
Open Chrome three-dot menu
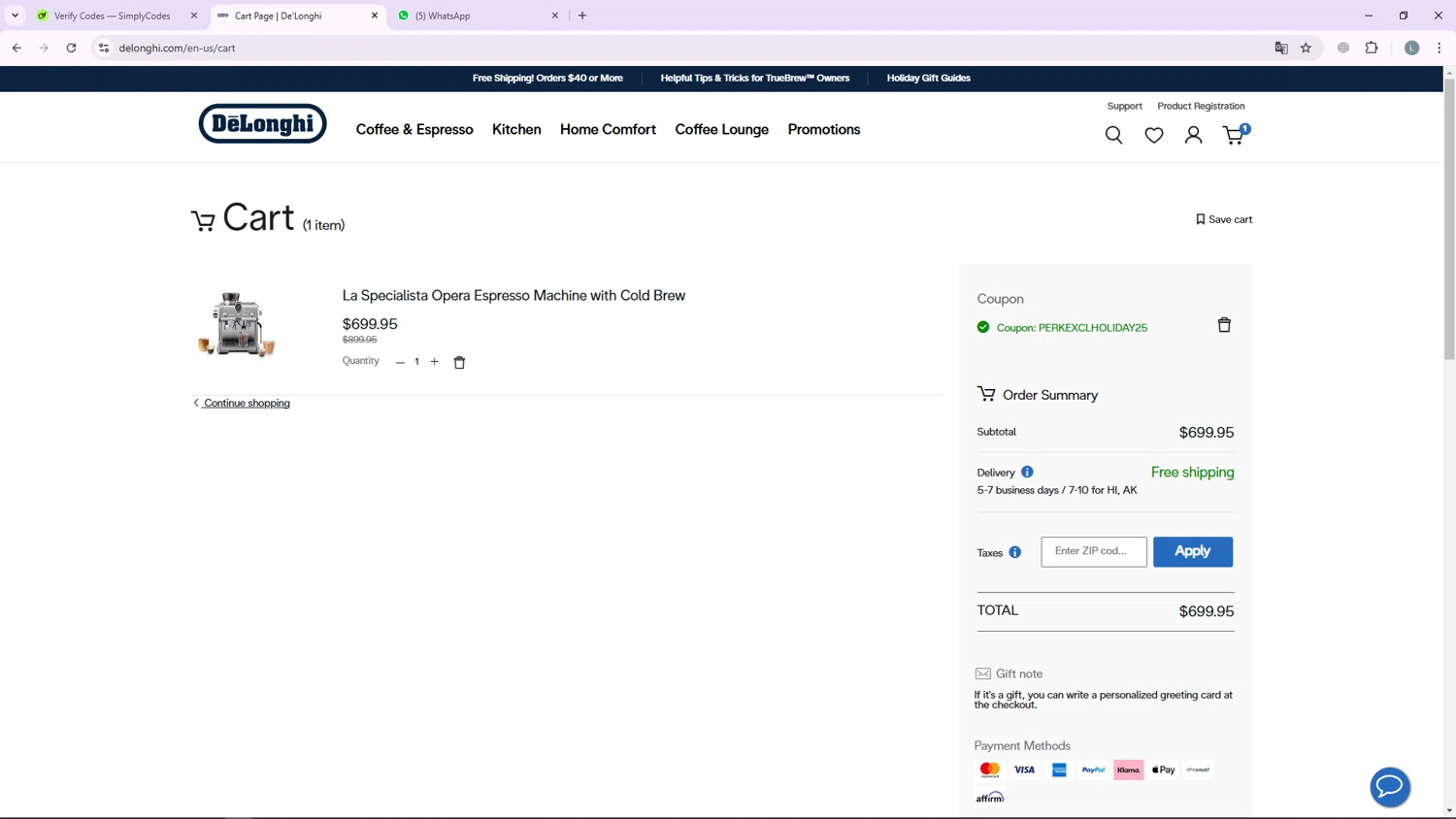[1439, 48]
